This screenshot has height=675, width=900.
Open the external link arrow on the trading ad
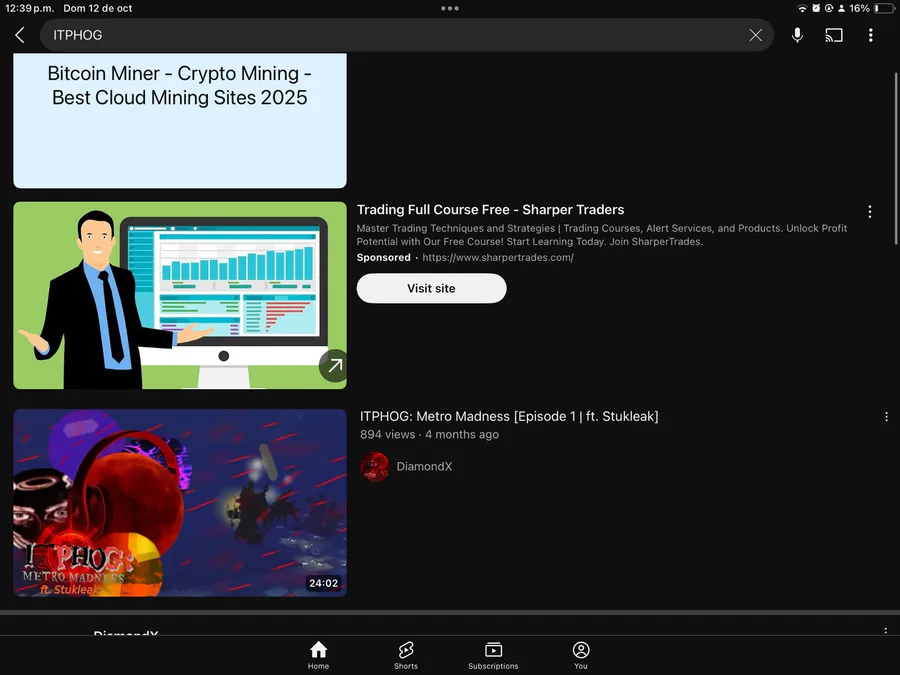(334, 366)
